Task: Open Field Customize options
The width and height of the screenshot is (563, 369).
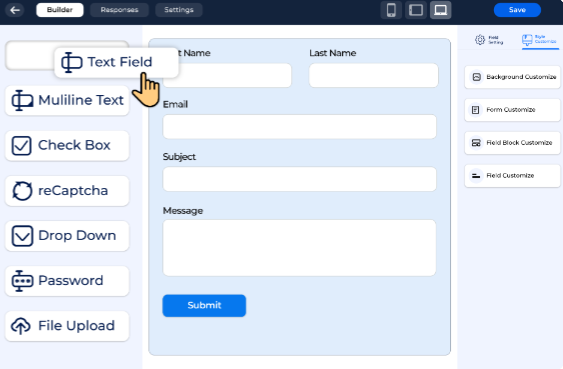Action: click(x=512, y=176)
